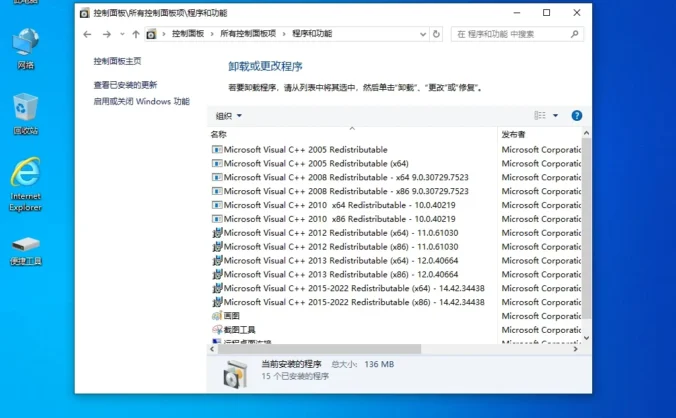Open 网络 desktop icon
Viewport: 676px width, 418px height.
tap(26, 49)
